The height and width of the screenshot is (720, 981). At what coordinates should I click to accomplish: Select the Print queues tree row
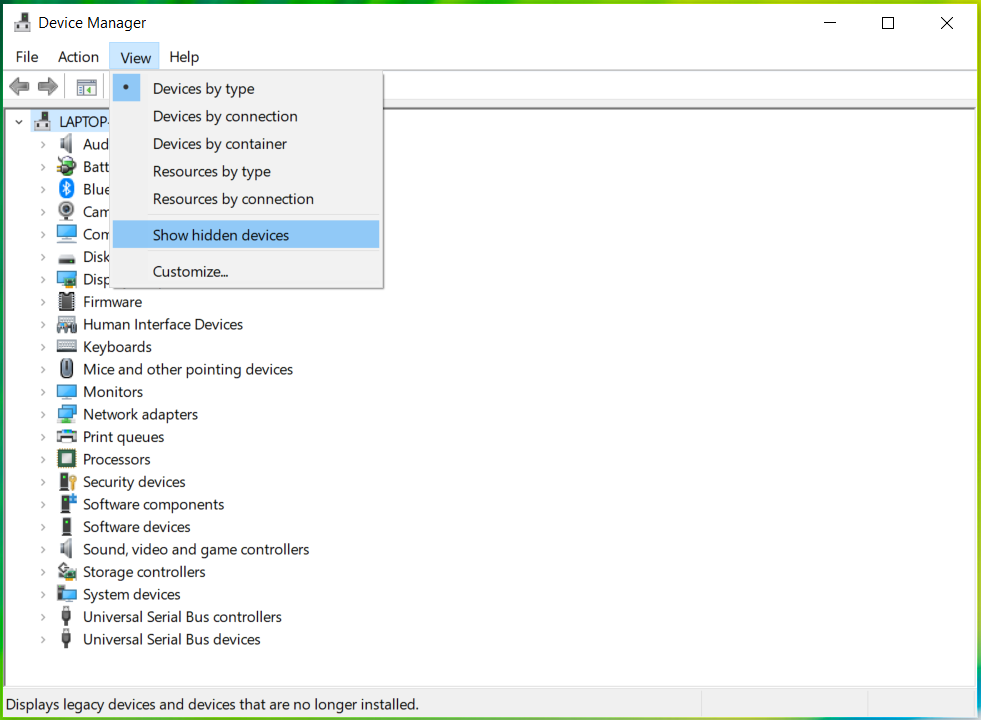click(x=123, y=437)
